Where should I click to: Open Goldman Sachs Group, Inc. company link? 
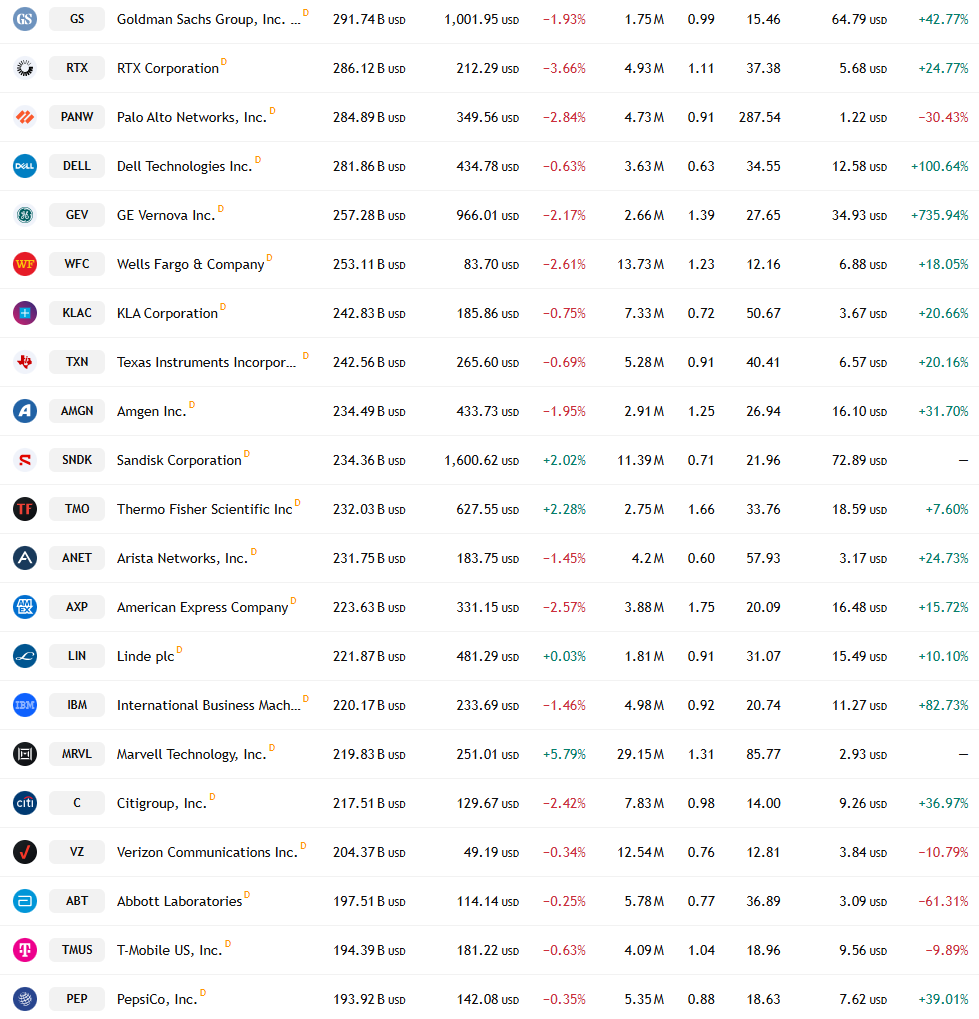pyautogui.click(x=208, y=19)
